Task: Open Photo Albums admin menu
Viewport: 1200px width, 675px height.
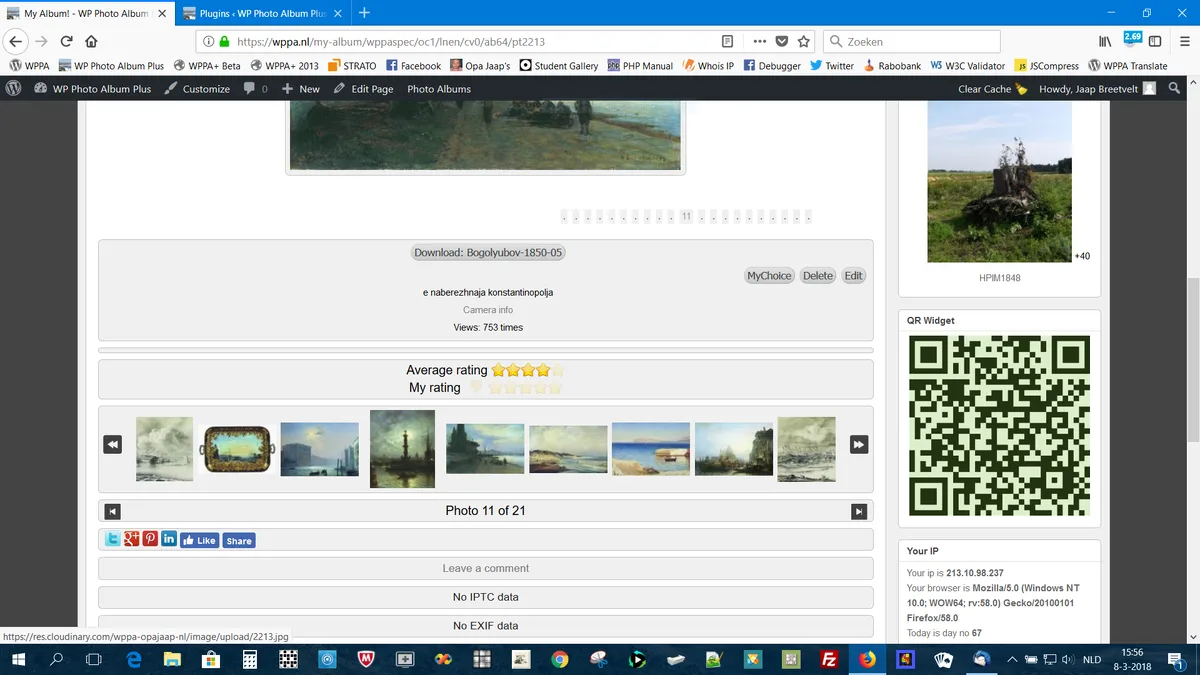Action: (x=439, y=88)
